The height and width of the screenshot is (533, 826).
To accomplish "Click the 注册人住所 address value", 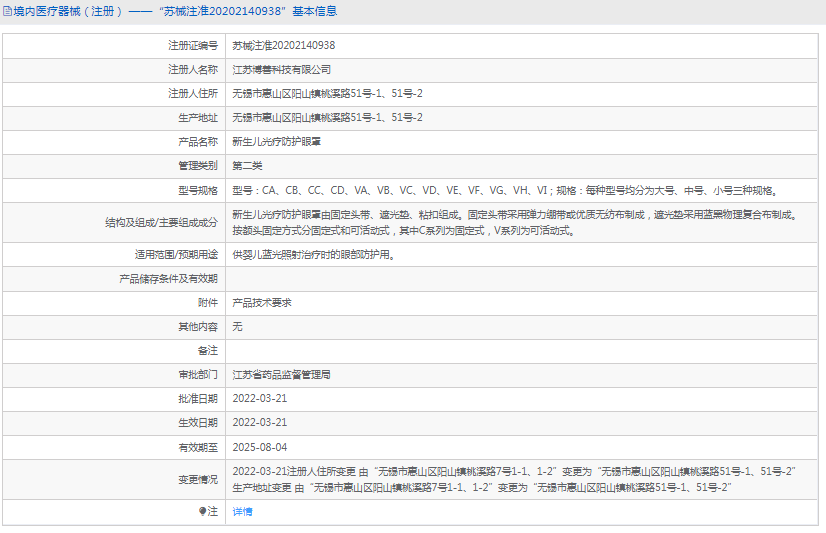I will coord(327,93).
